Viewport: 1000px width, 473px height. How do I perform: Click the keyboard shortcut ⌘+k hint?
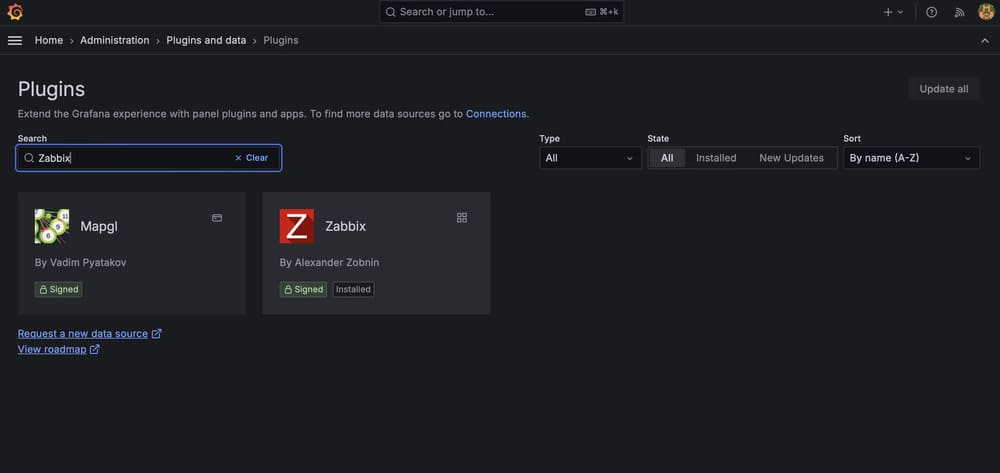[602, 12]
